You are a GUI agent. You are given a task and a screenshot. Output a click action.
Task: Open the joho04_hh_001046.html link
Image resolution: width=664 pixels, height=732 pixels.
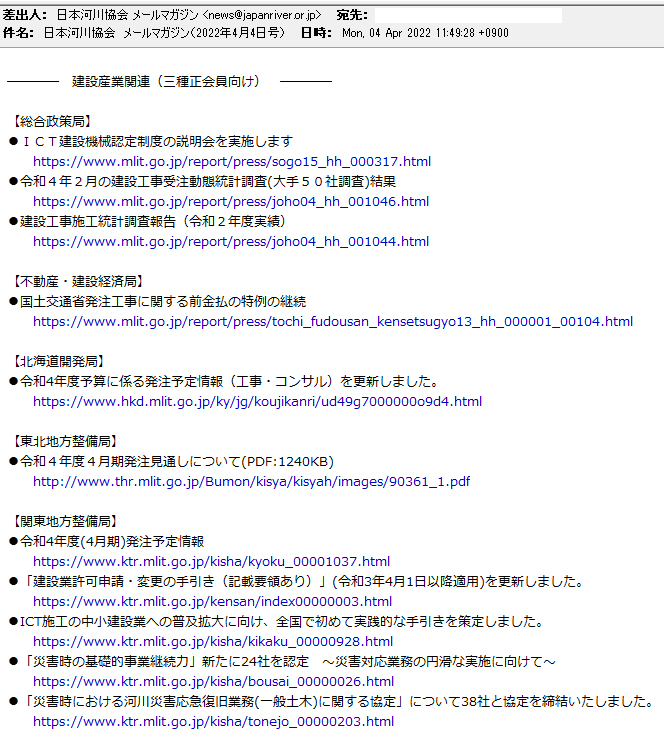231,202
